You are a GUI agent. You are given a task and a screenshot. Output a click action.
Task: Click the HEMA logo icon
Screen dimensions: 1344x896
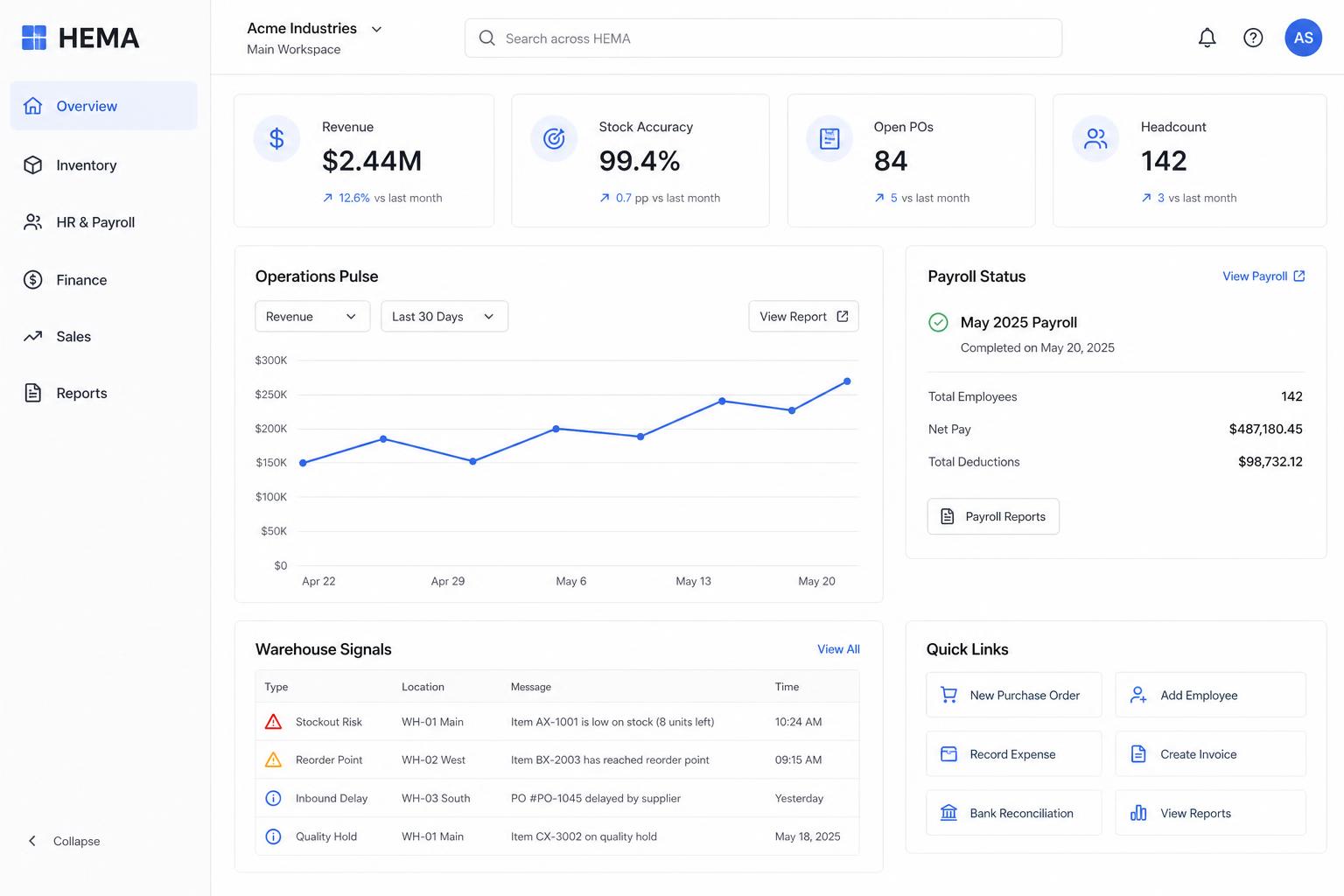pos(34,38)
